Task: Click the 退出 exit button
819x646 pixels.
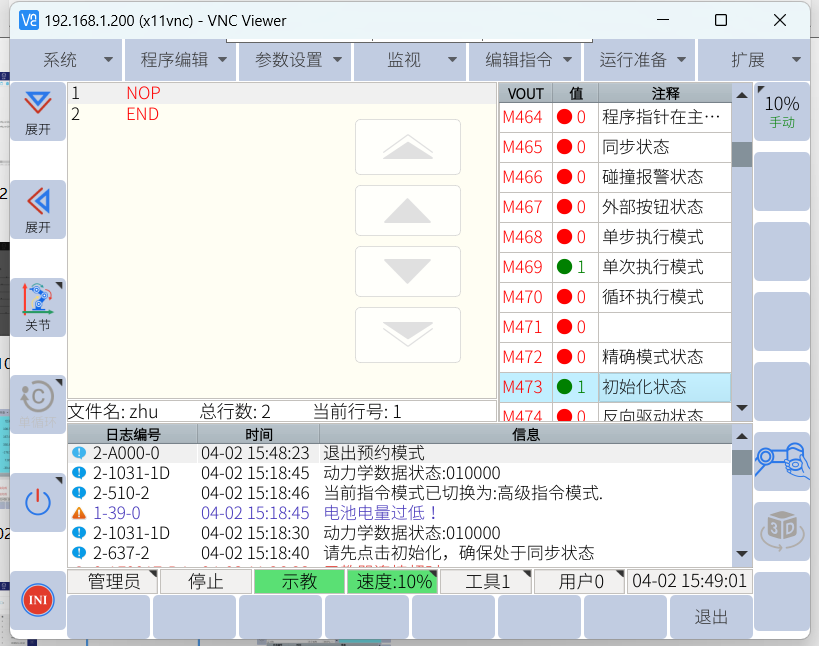Action: (711, 617)
